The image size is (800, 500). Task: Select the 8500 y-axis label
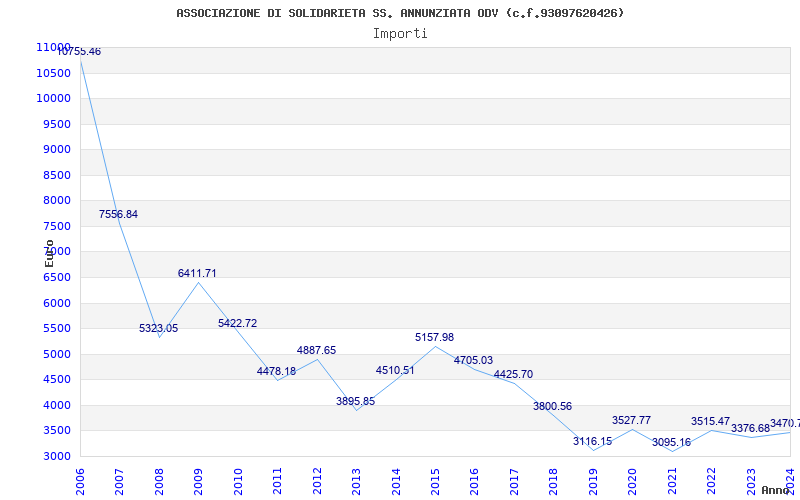click(56, 176)
